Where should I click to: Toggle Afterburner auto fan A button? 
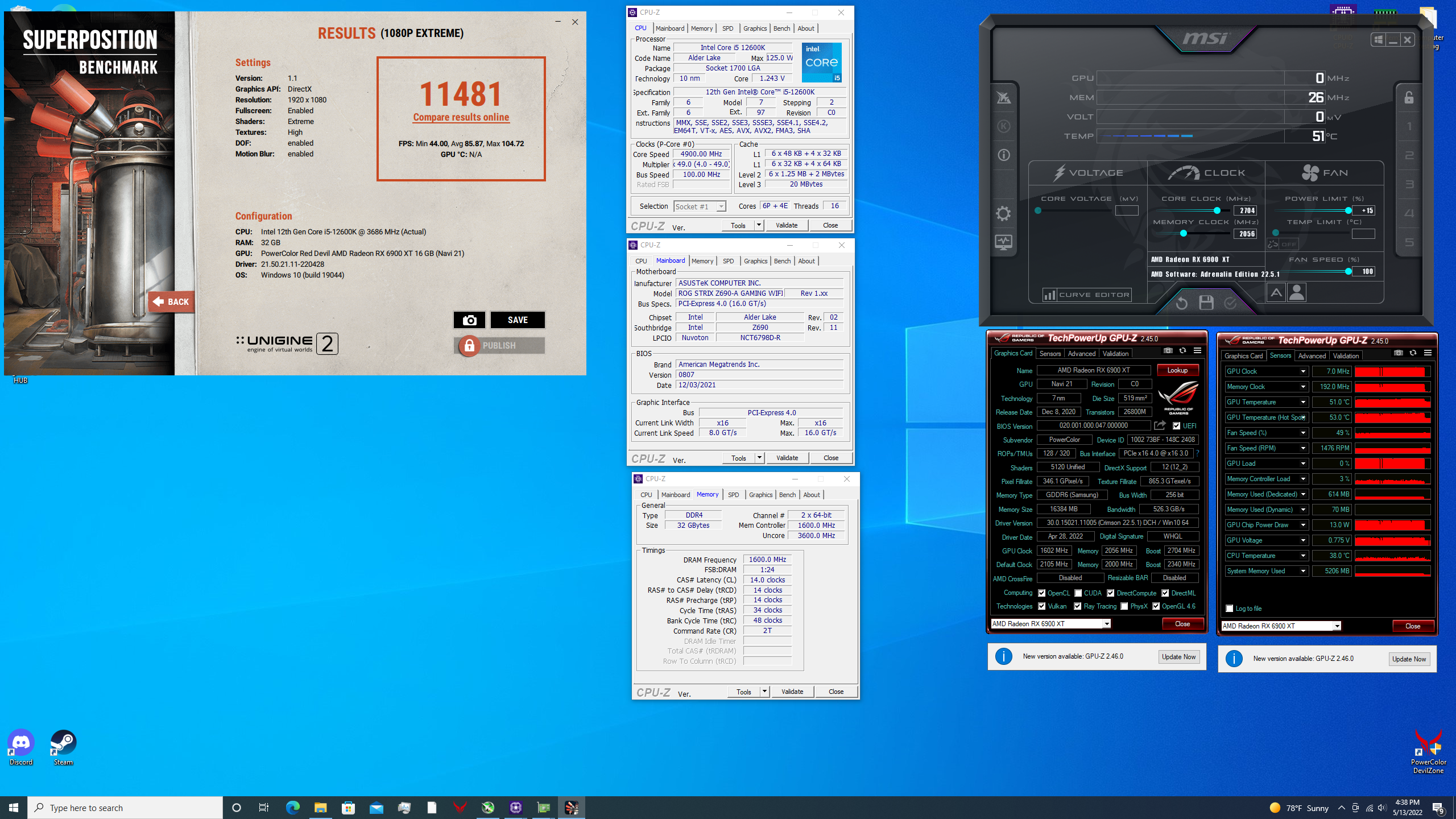tap(1276, 293)
